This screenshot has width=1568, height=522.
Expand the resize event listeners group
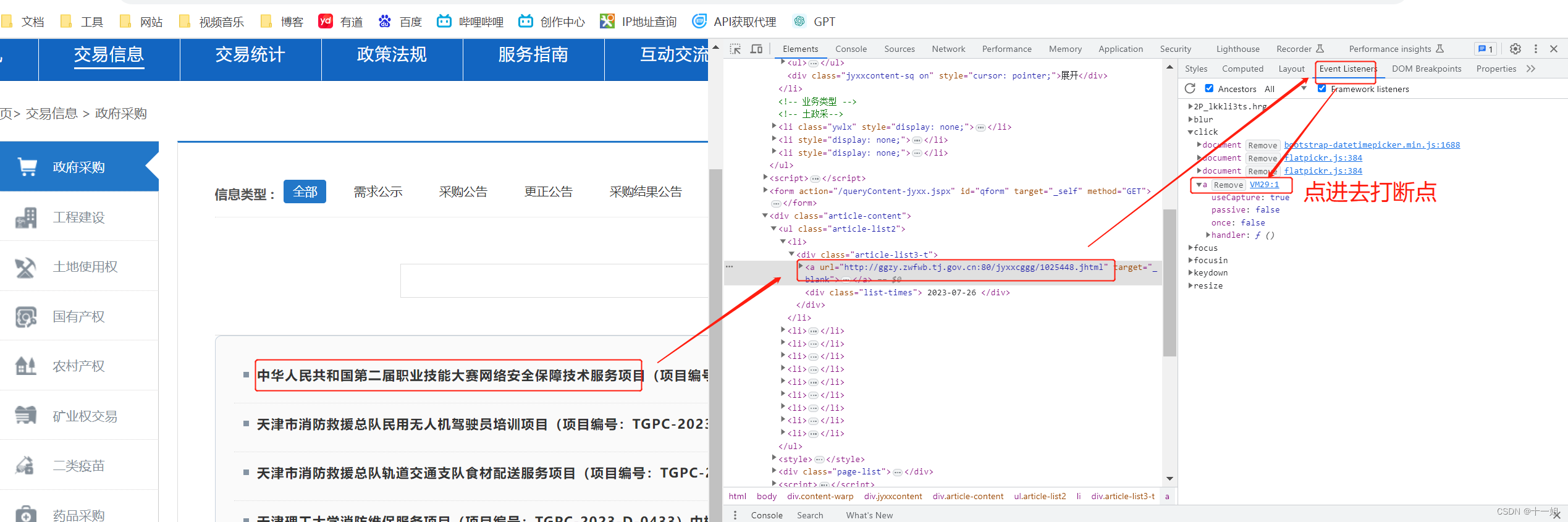(1191, 285)
